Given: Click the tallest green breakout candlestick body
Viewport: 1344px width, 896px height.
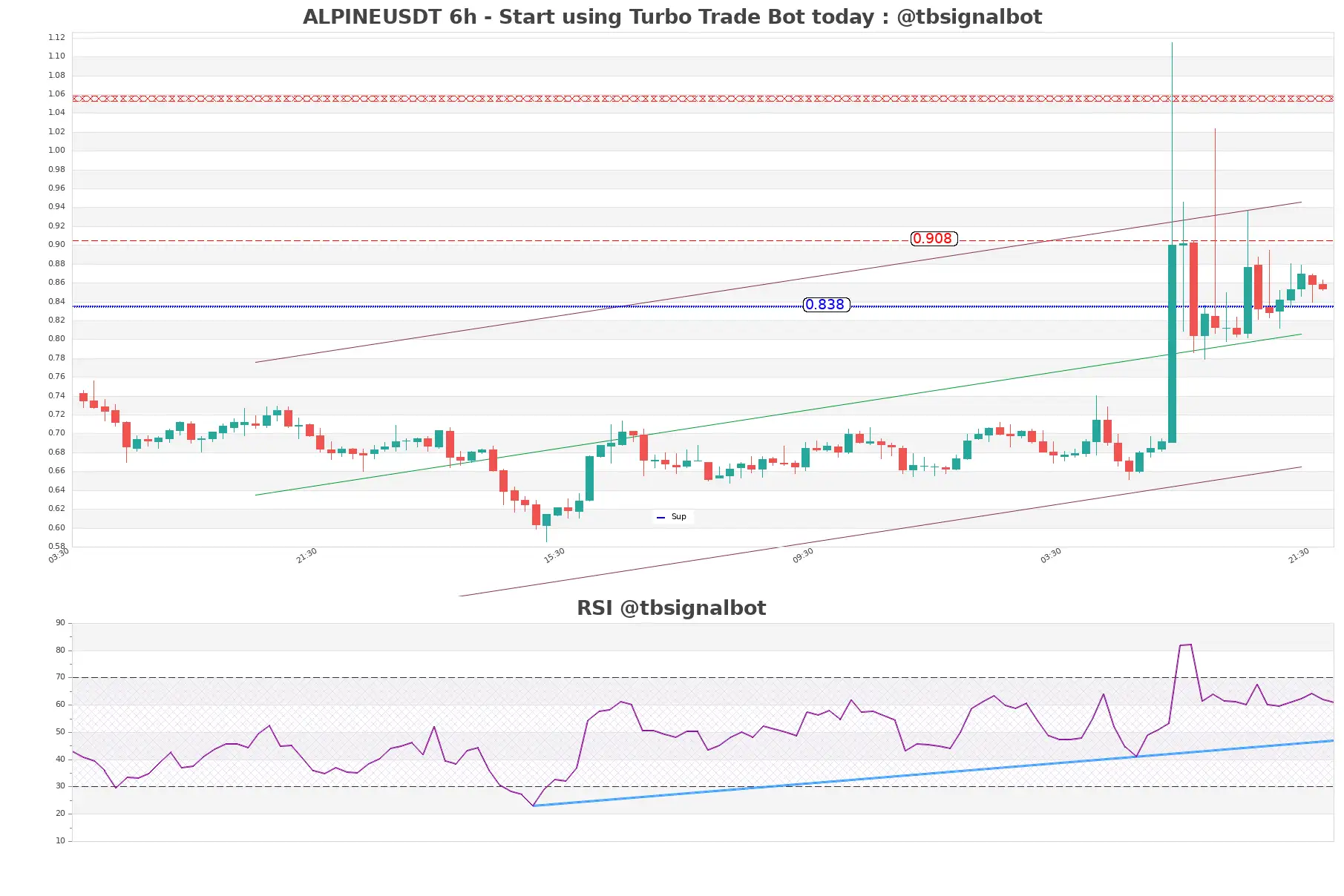Looking at the screenshot, I should 1172,343.
